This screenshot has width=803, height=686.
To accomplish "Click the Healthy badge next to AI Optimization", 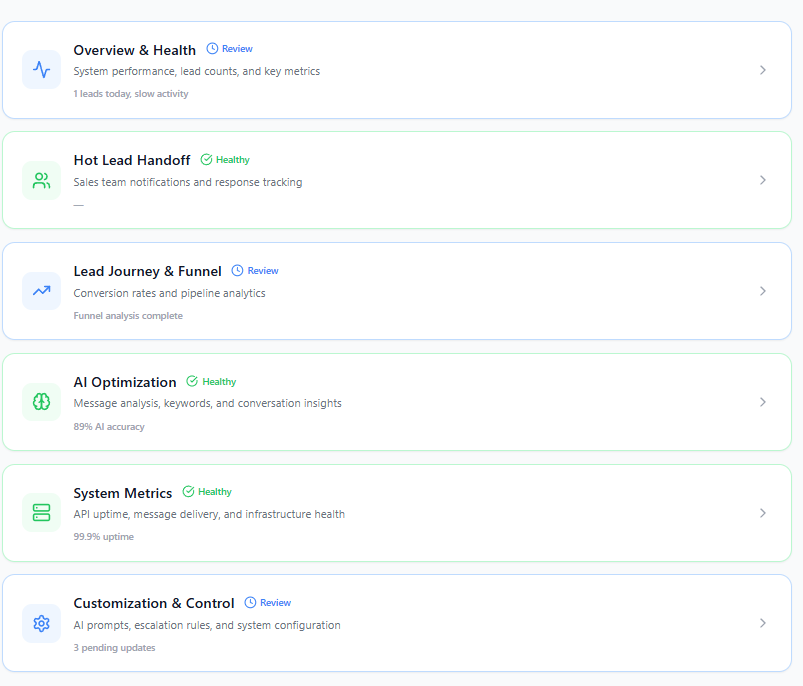I will coord(211,382).
